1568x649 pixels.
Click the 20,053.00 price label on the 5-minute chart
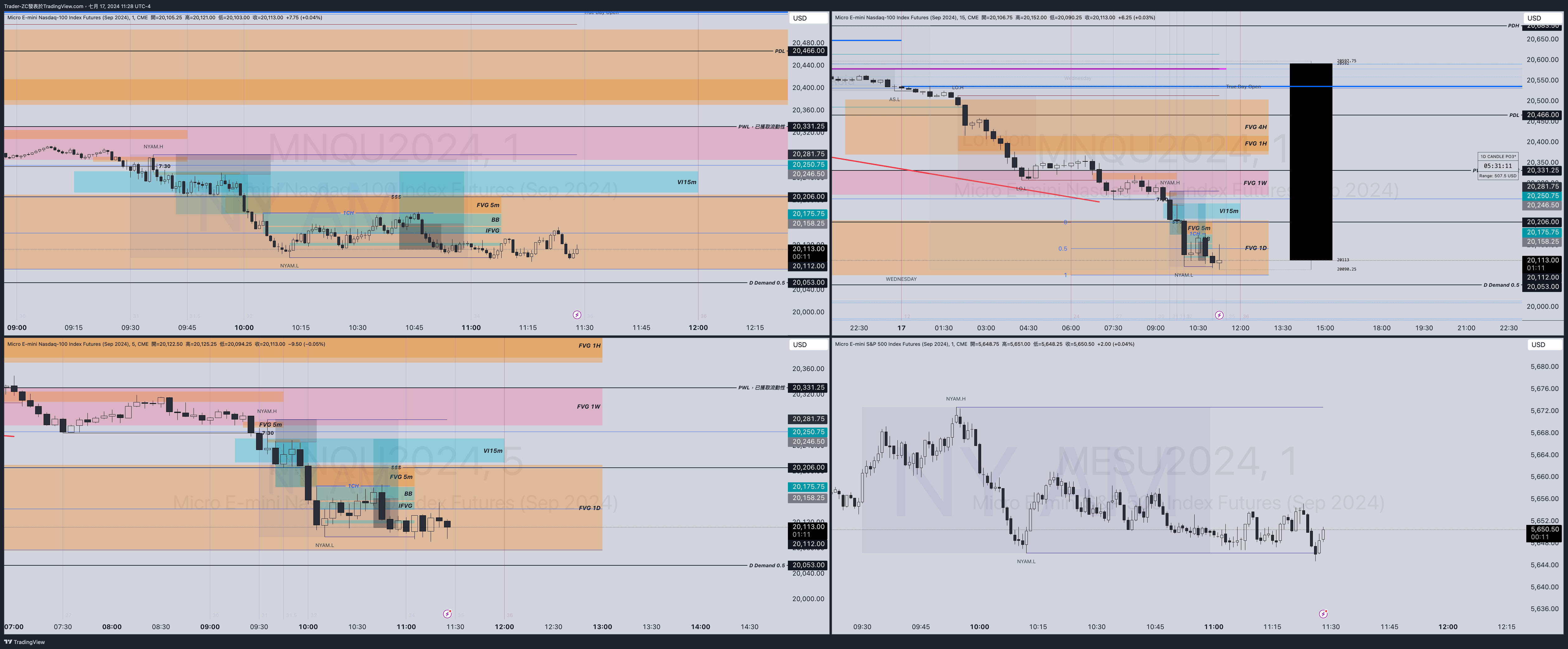(x=808, y=566)
